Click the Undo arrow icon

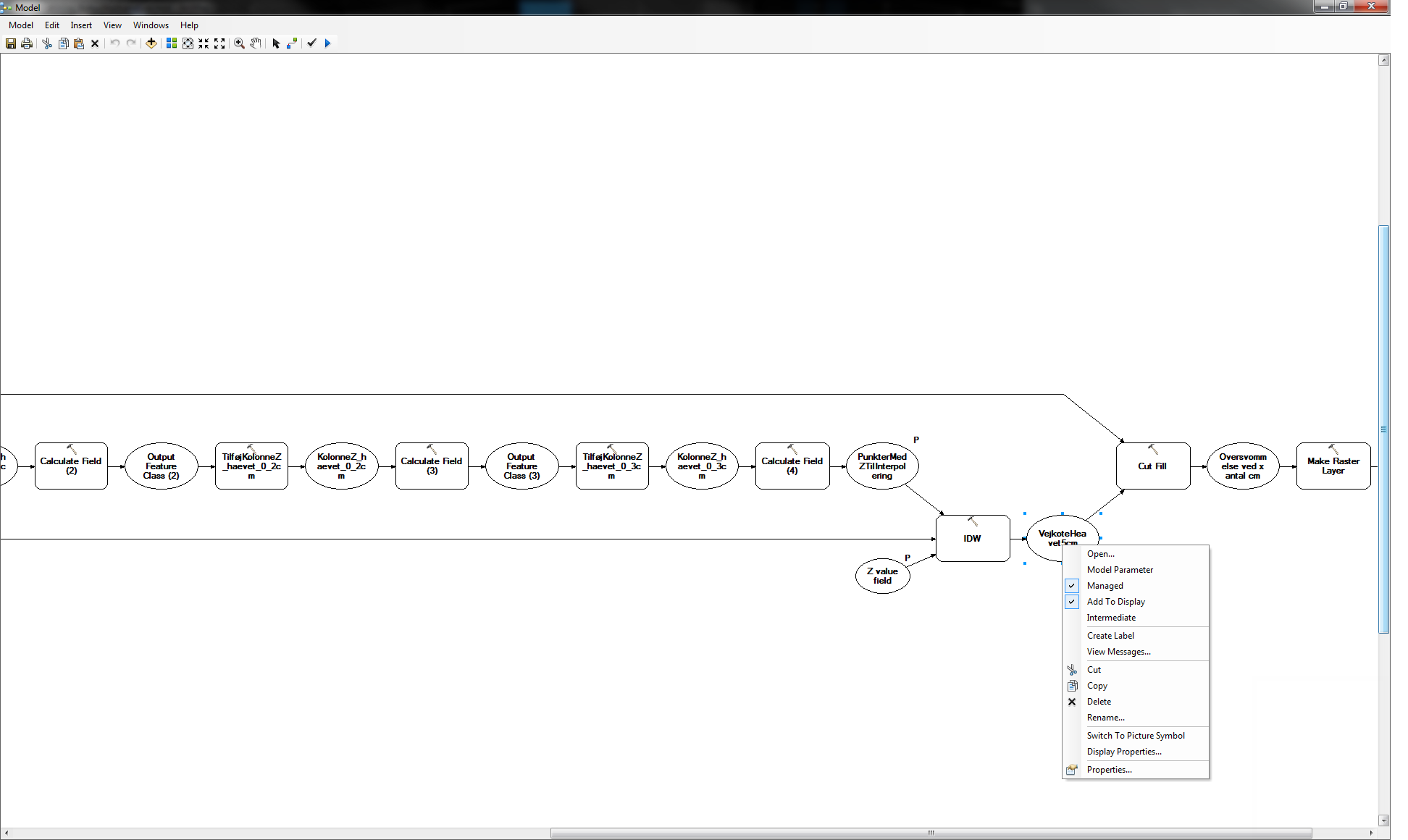pos(115,43)
